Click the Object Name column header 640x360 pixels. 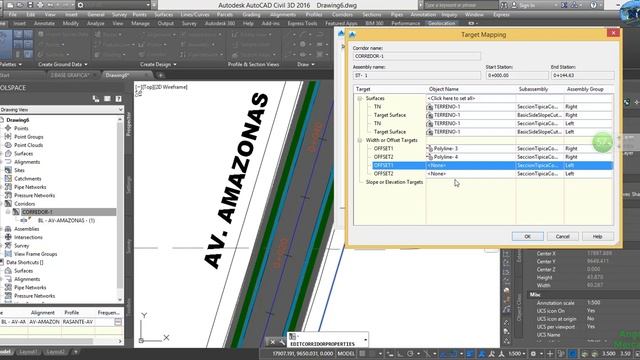(x=444, y=89)
